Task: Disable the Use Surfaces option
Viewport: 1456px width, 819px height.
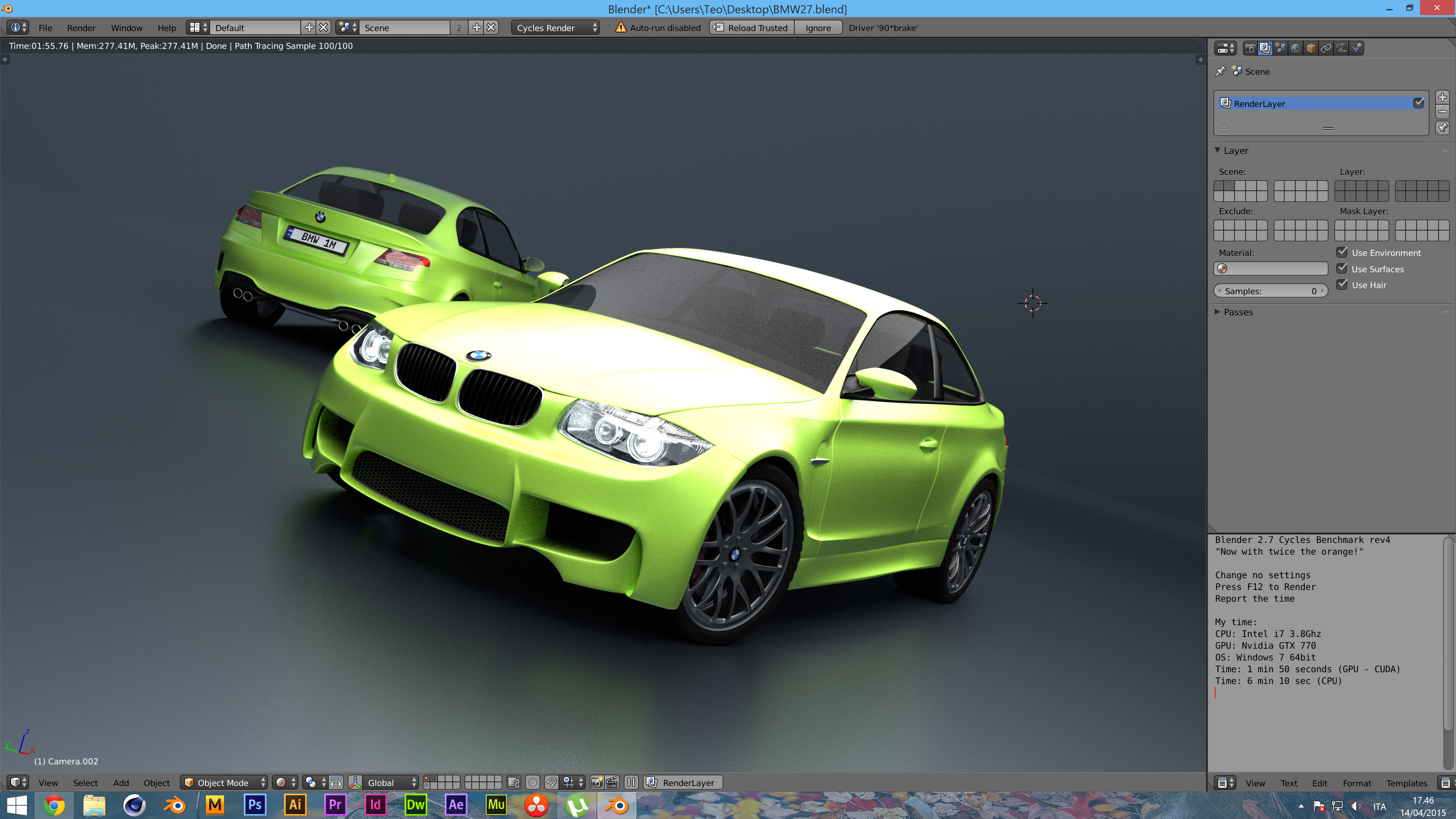Action: 1342,268
